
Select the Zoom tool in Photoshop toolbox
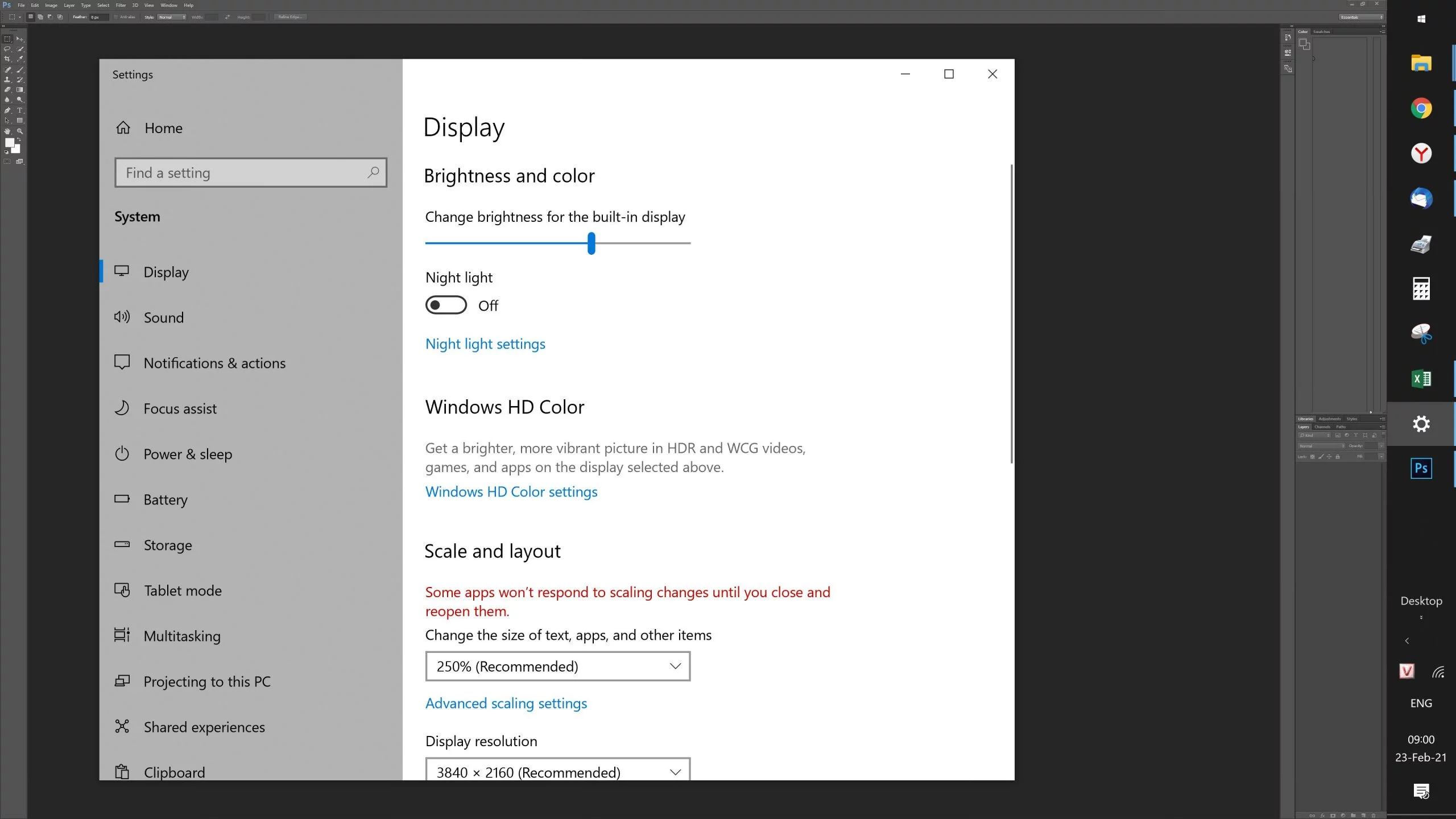tap(20, 131)
